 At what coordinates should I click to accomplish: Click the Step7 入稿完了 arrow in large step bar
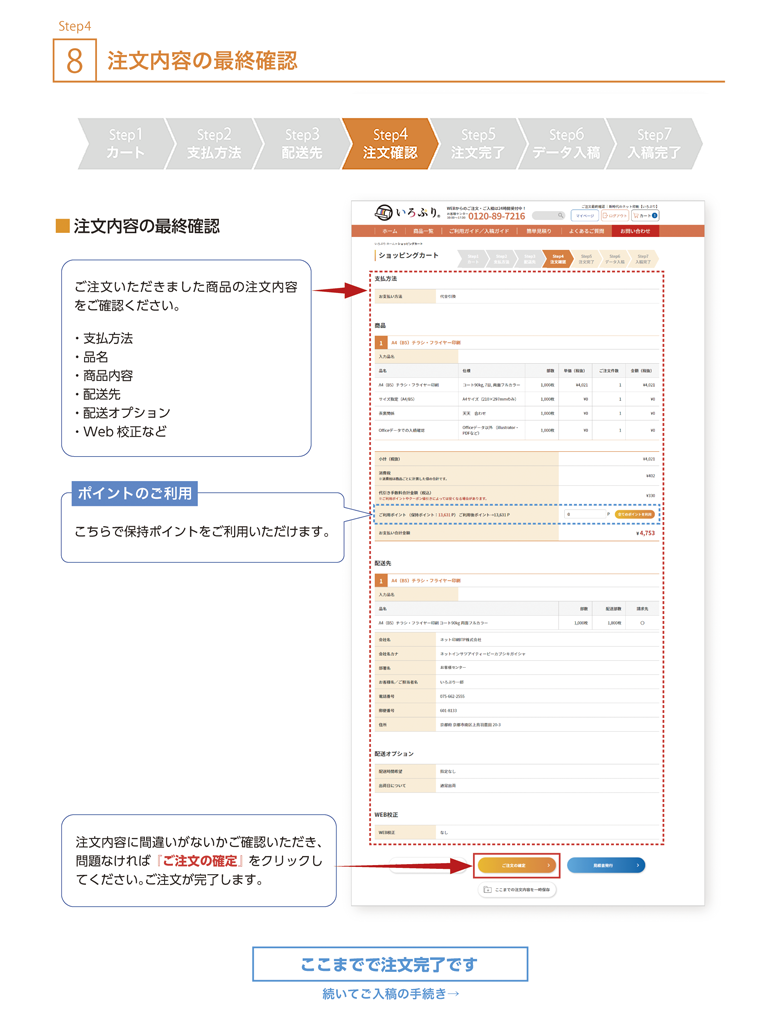click(654, 144)
